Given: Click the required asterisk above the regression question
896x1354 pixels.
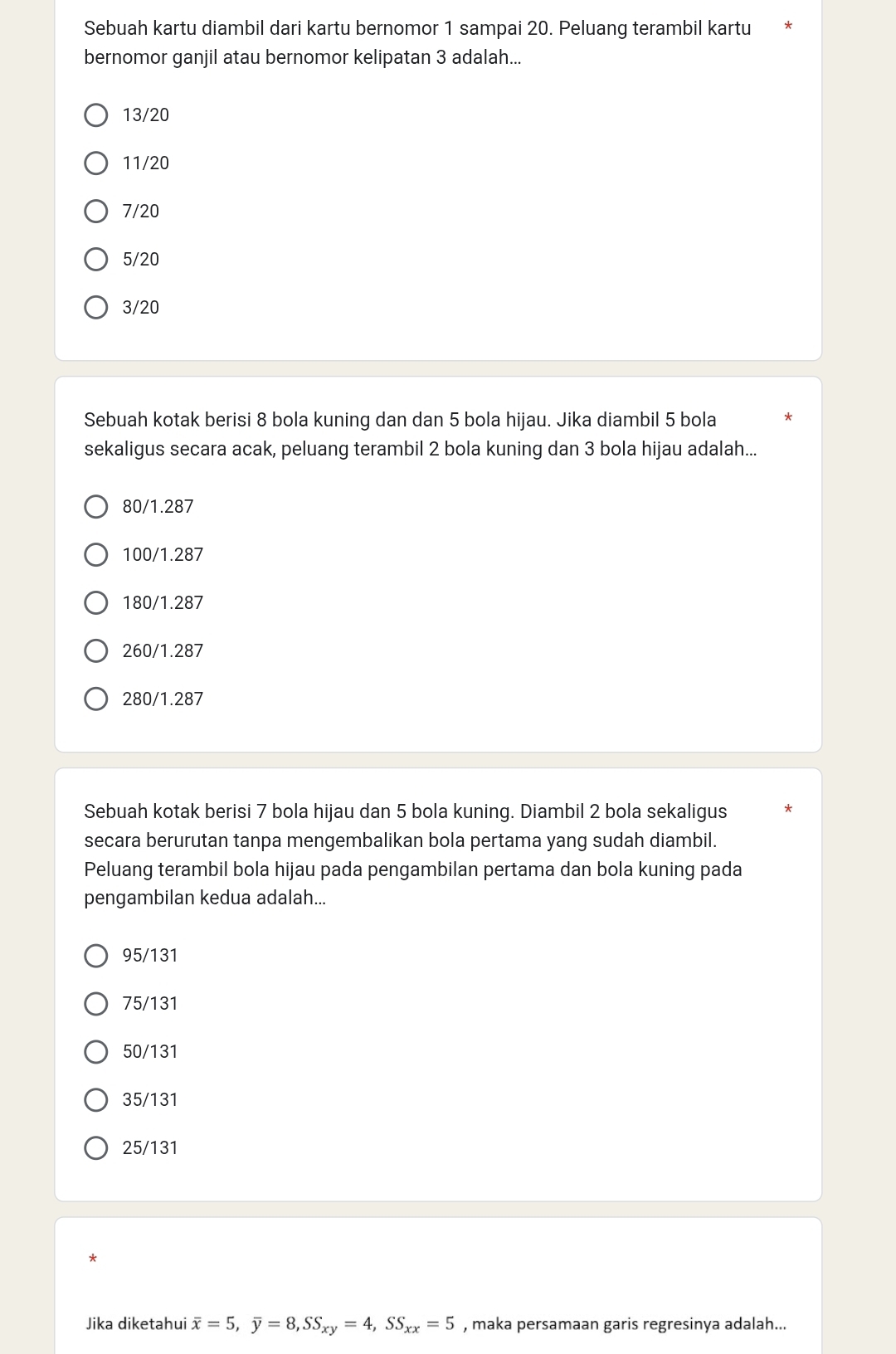Looking at the screenshot, I should tap(93, 1260).
